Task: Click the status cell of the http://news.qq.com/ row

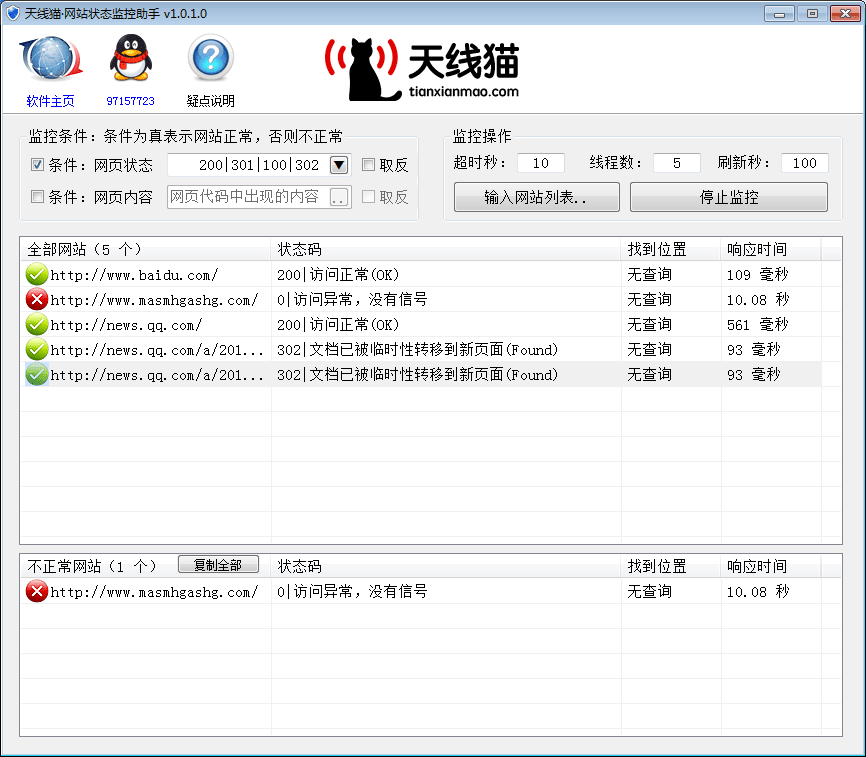Action: (x=338, y=325)
